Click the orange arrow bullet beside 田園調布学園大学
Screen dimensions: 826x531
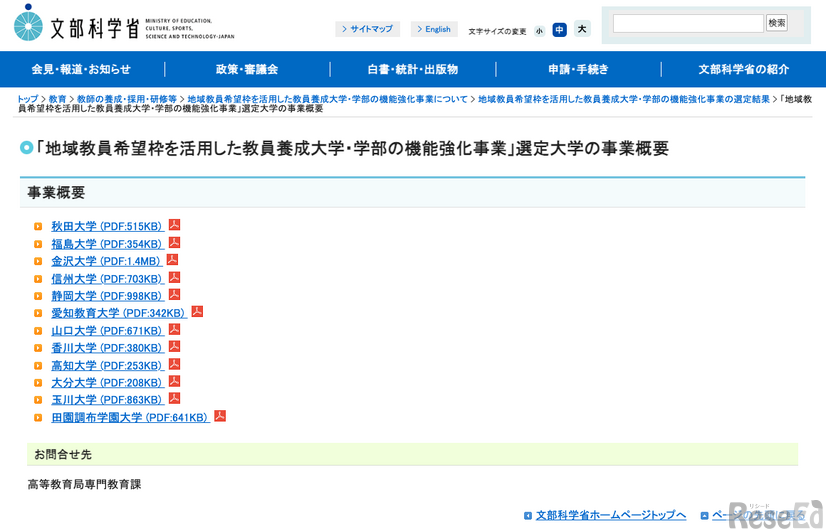pyautogui.click(x=38, y=418)
